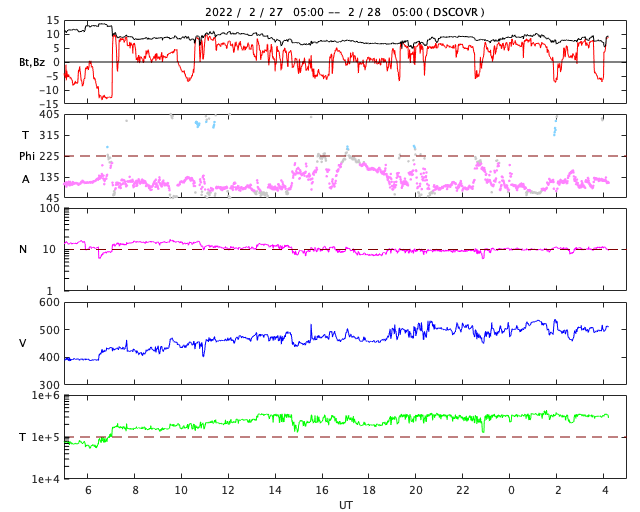Screen dimensions: 640x512
Task: Click the "1e+4" temperature tick label
Action: coord(46,479)
